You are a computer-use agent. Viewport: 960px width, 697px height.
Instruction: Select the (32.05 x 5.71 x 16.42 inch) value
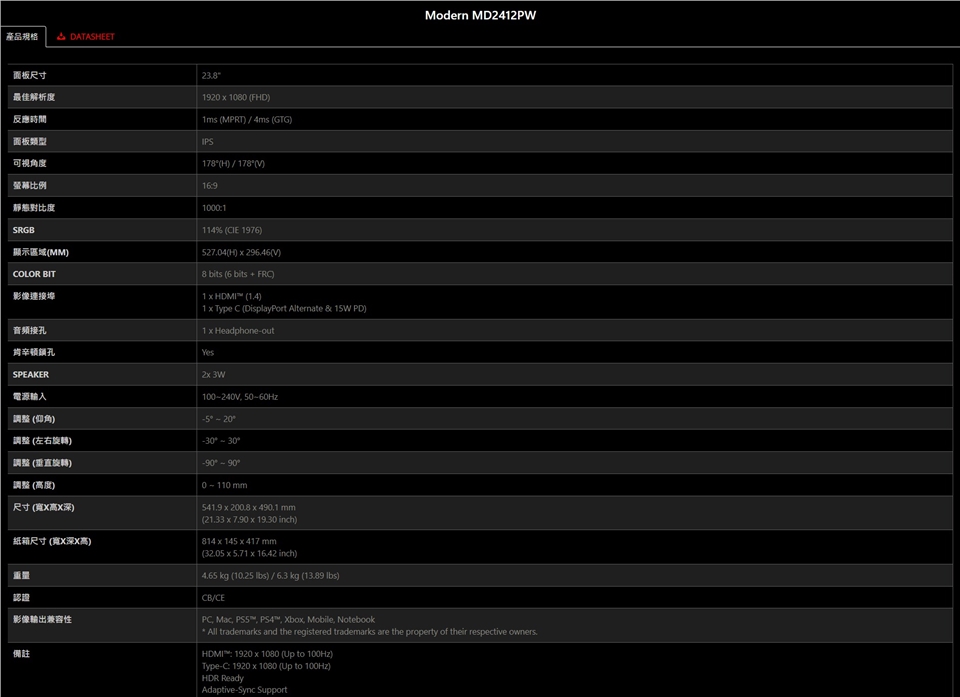[x=249, y=553]
